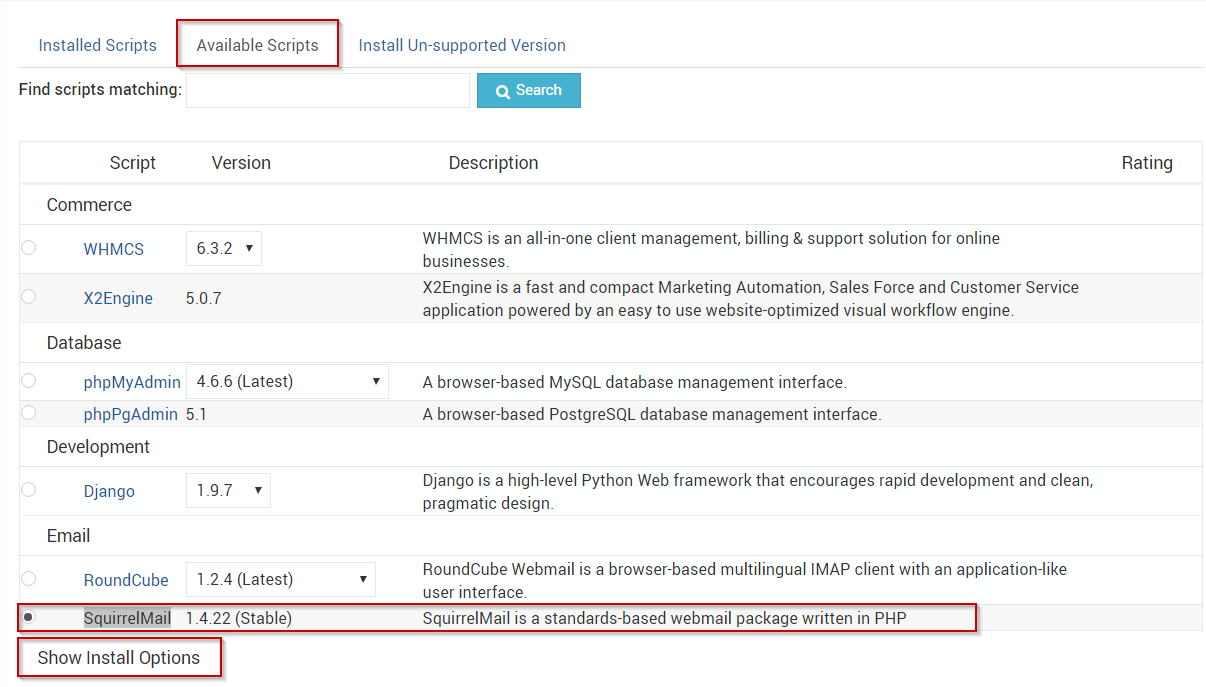Open RoundCube version dropdown 1.2.4 (Latest)
Image resolution: width=1206 pixels, height=687 pixels.
coord(281,579)
